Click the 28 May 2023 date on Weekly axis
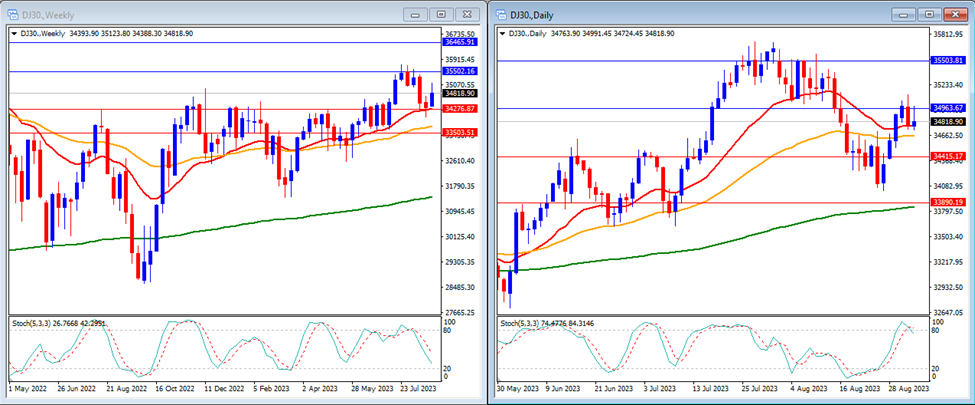 pos(372,388)
